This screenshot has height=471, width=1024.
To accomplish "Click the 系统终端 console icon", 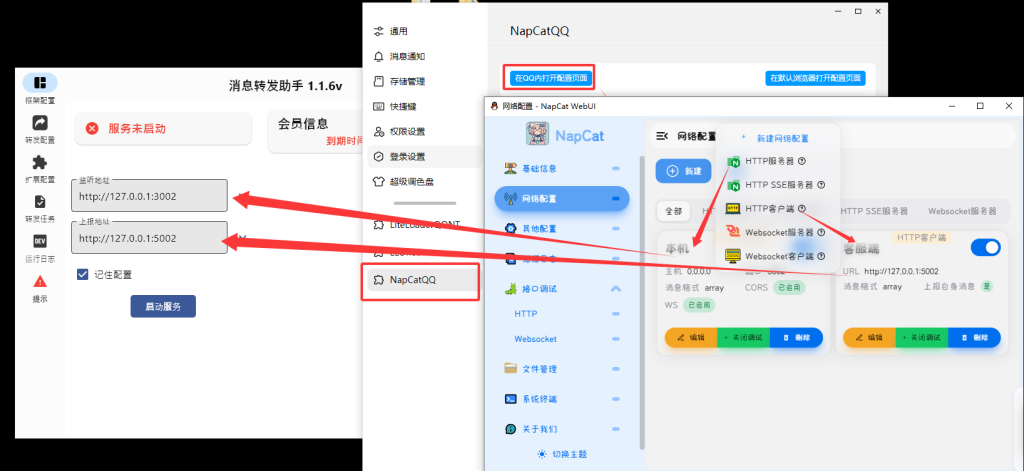I will (x=511, y=399).
